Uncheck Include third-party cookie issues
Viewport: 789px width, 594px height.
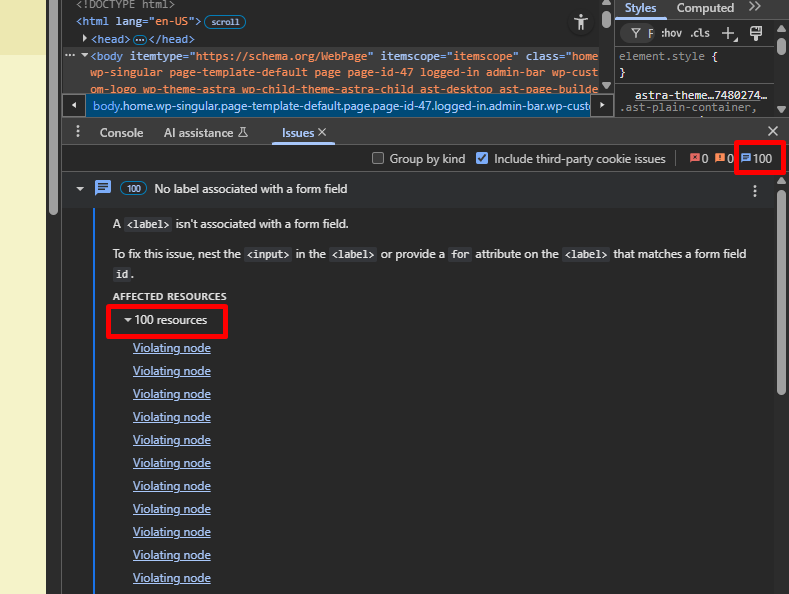482,159
